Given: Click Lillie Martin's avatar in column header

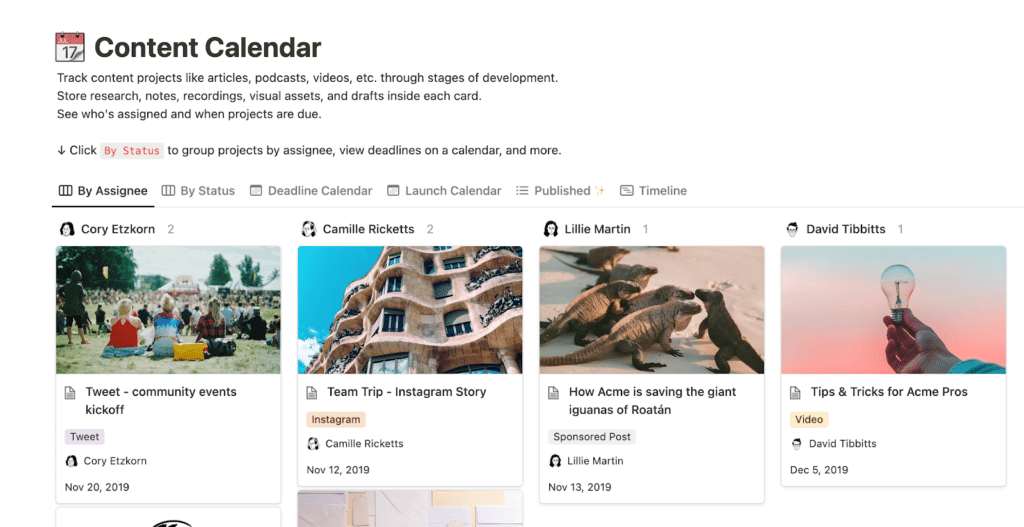Looking at the screenshot, I should click(x=551, y=229).
